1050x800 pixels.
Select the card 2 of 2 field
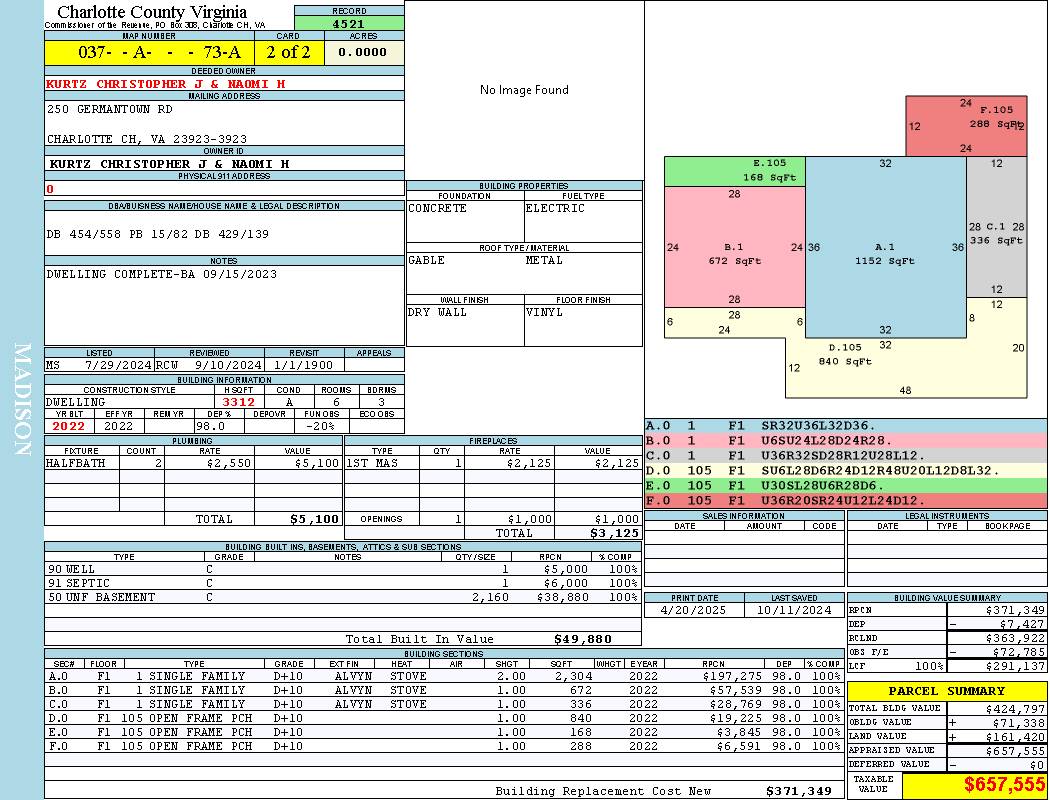point(289,52)
